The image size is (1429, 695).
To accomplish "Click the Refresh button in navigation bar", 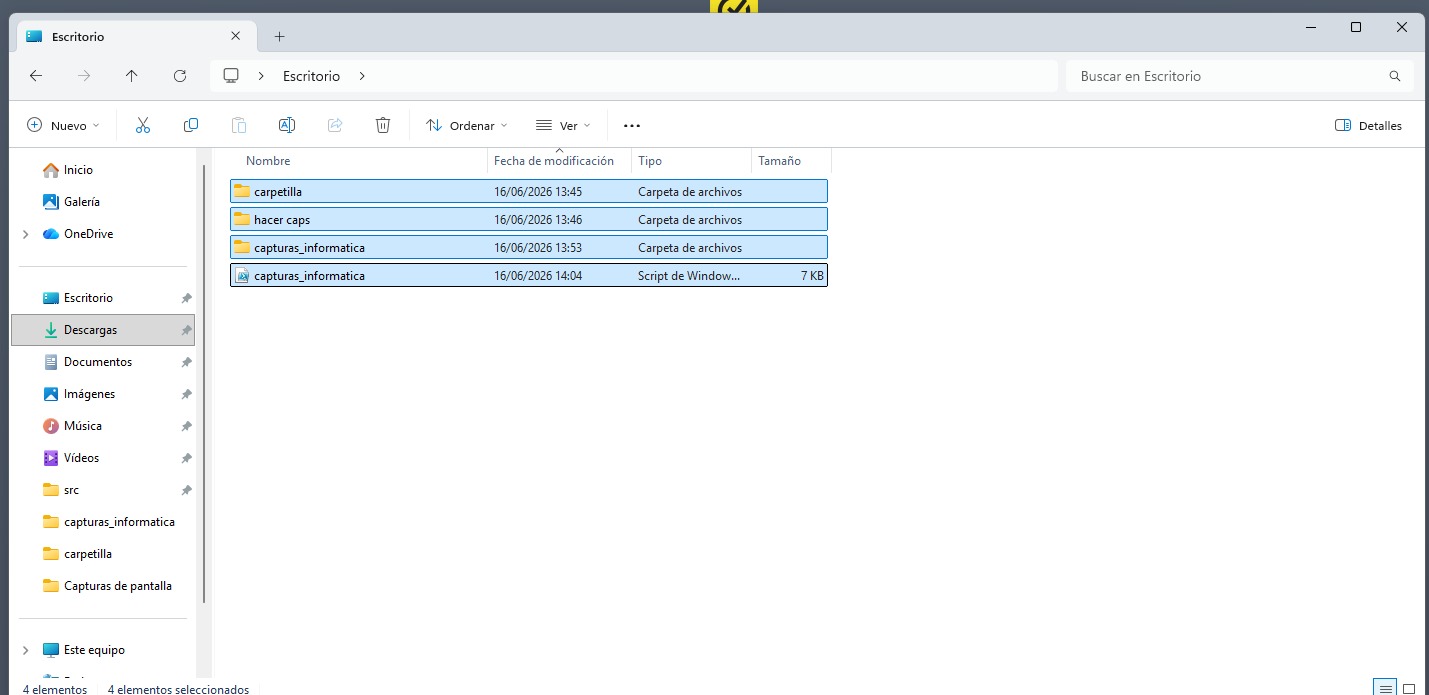I will [180, 76].
